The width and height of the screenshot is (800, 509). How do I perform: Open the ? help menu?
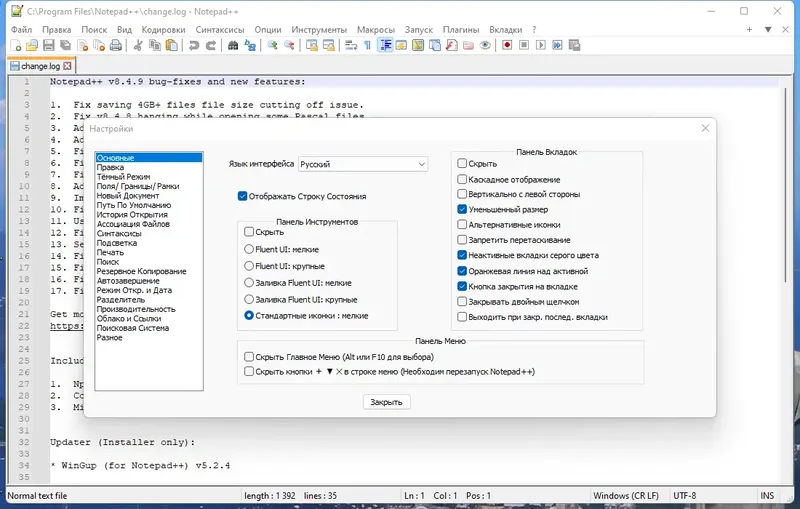click(534, 30)
